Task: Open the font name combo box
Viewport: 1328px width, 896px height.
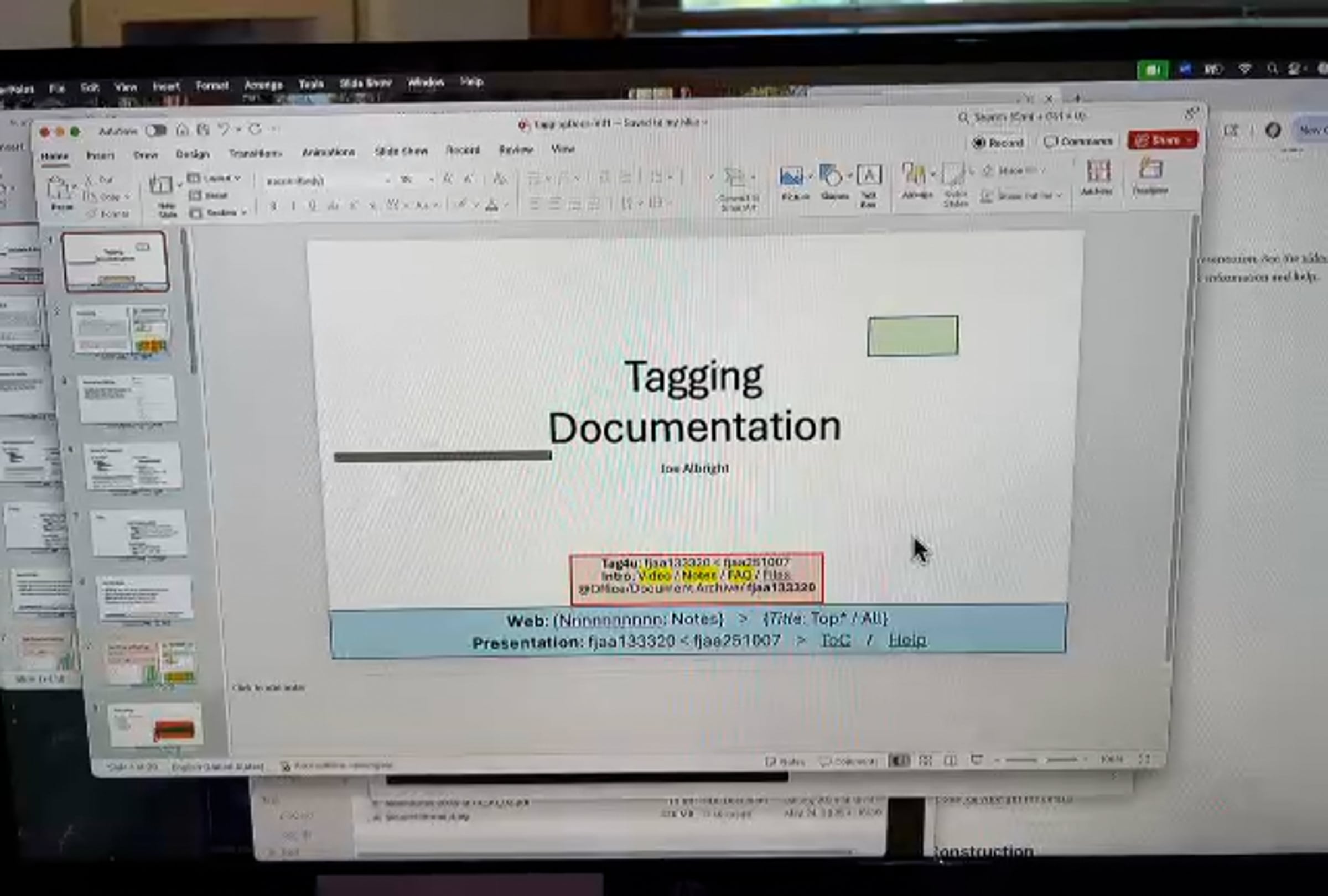Action: click(328, 181)
